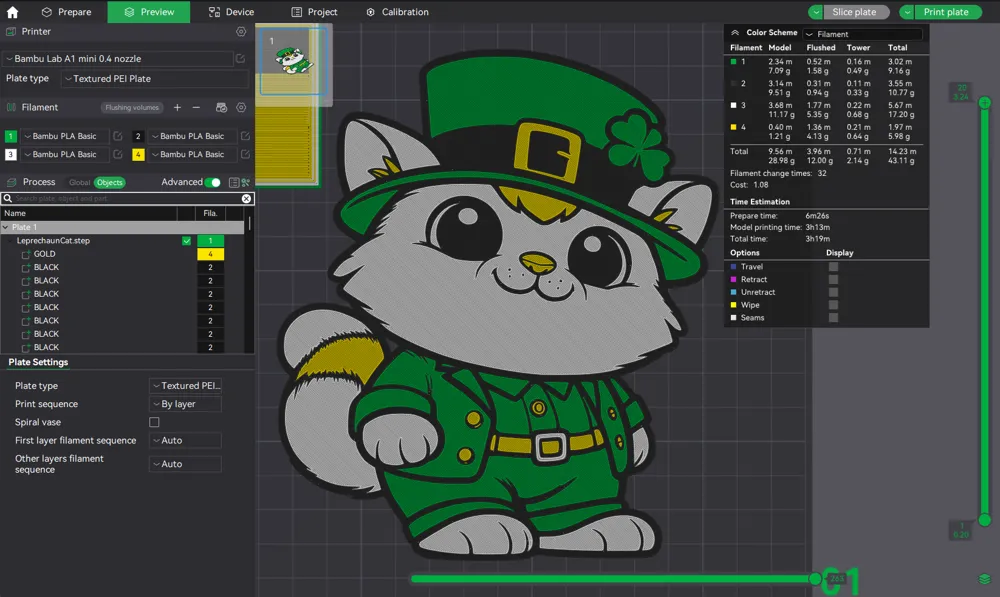Open filament settings gear icon

coord(241,107)
